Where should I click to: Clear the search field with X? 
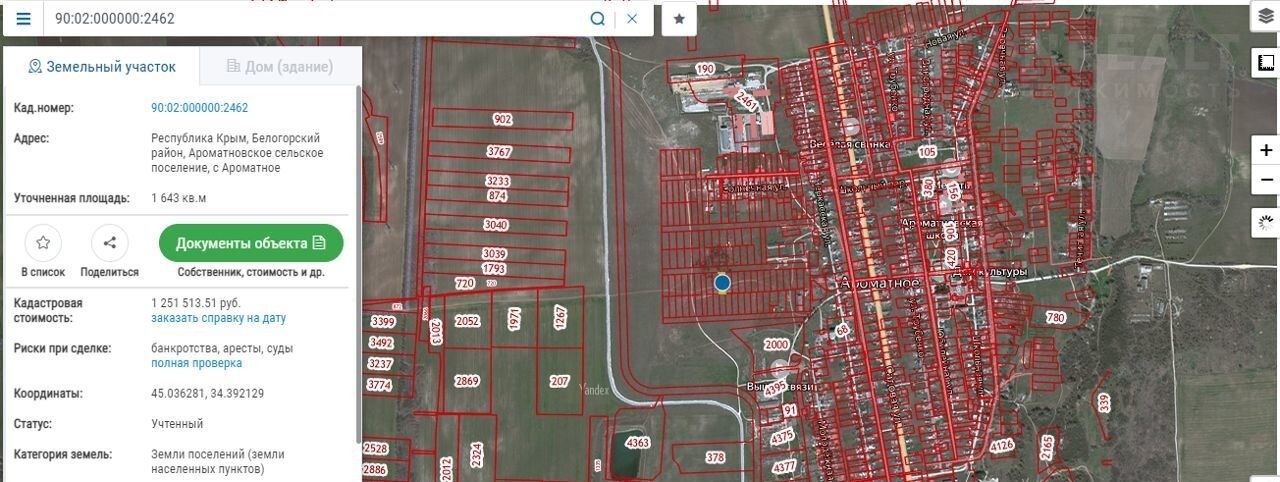(632, 19)
